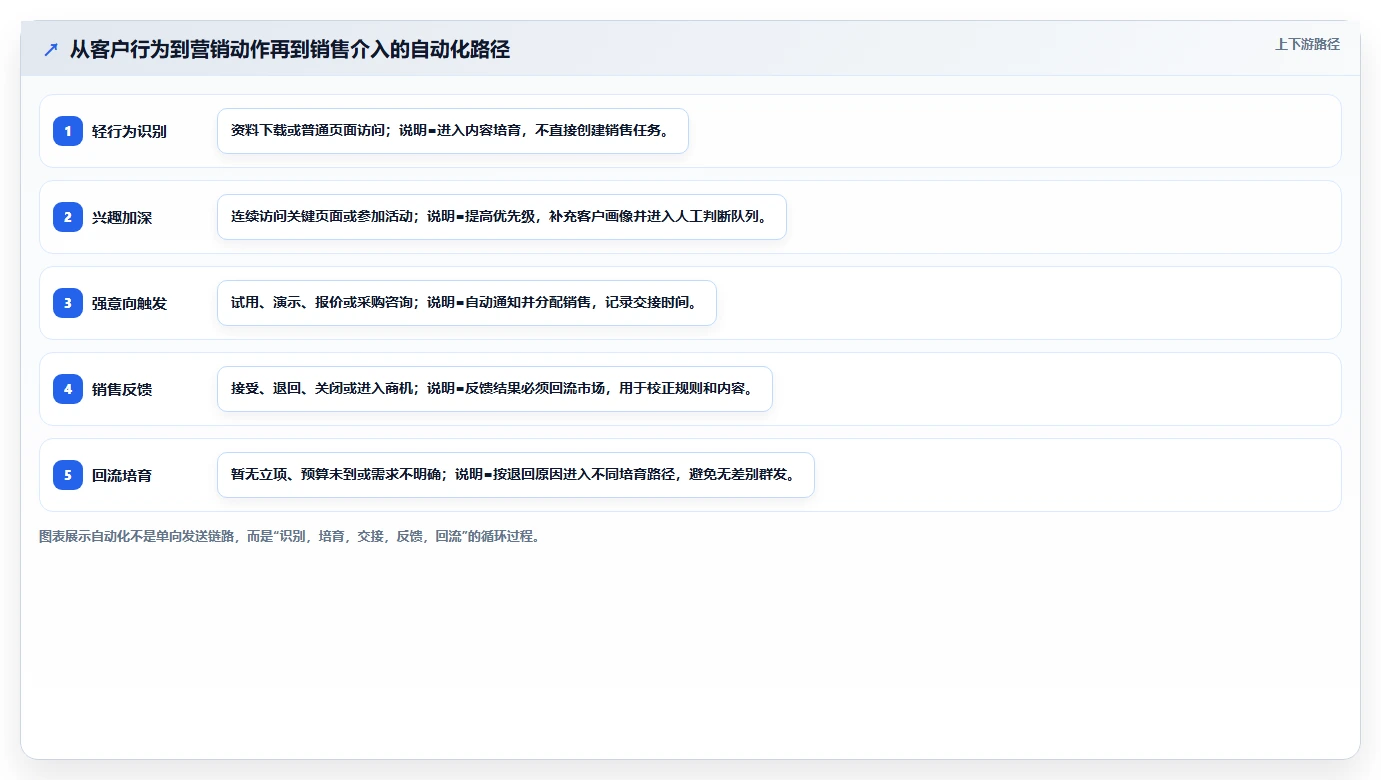Click the 接受、退回、关闭或进入商机 description box
Image resolution: width=1381 pixels, height=780 pixels.
point(495,389)
